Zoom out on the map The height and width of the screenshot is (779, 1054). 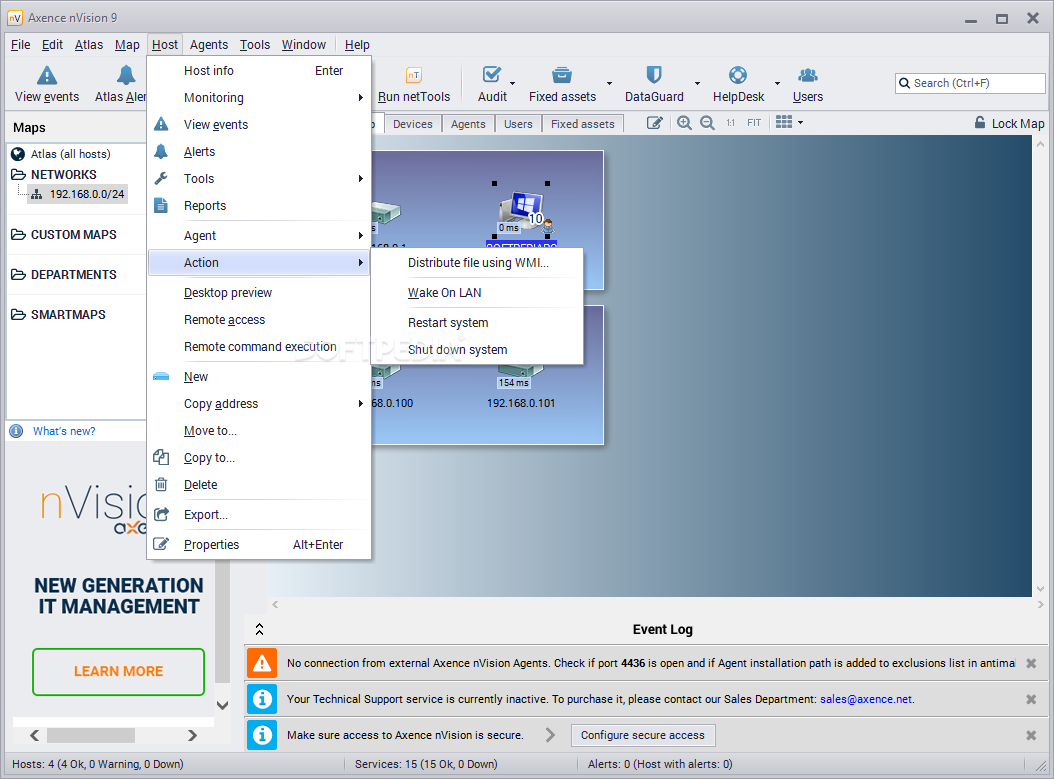707,123
